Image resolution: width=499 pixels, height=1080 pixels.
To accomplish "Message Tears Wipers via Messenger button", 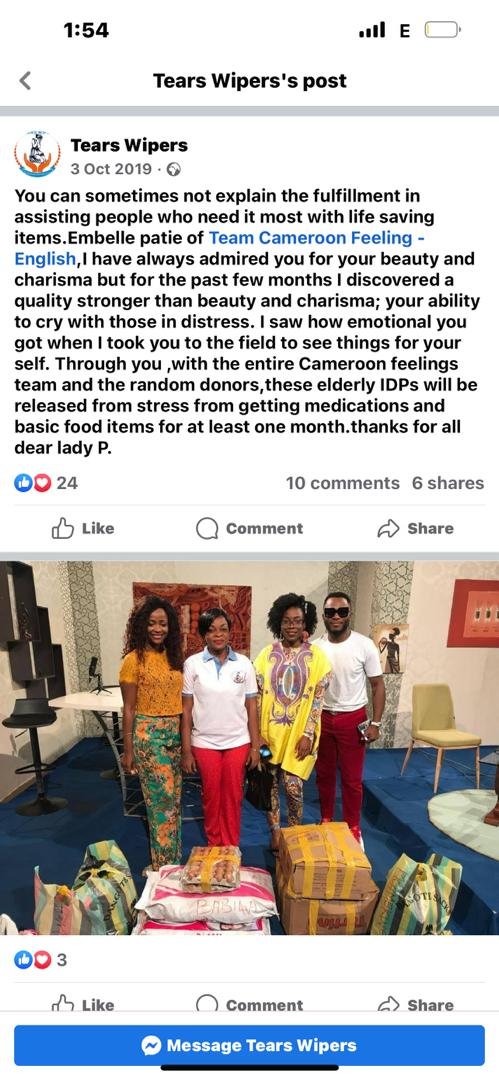I will pos(250,1046).
